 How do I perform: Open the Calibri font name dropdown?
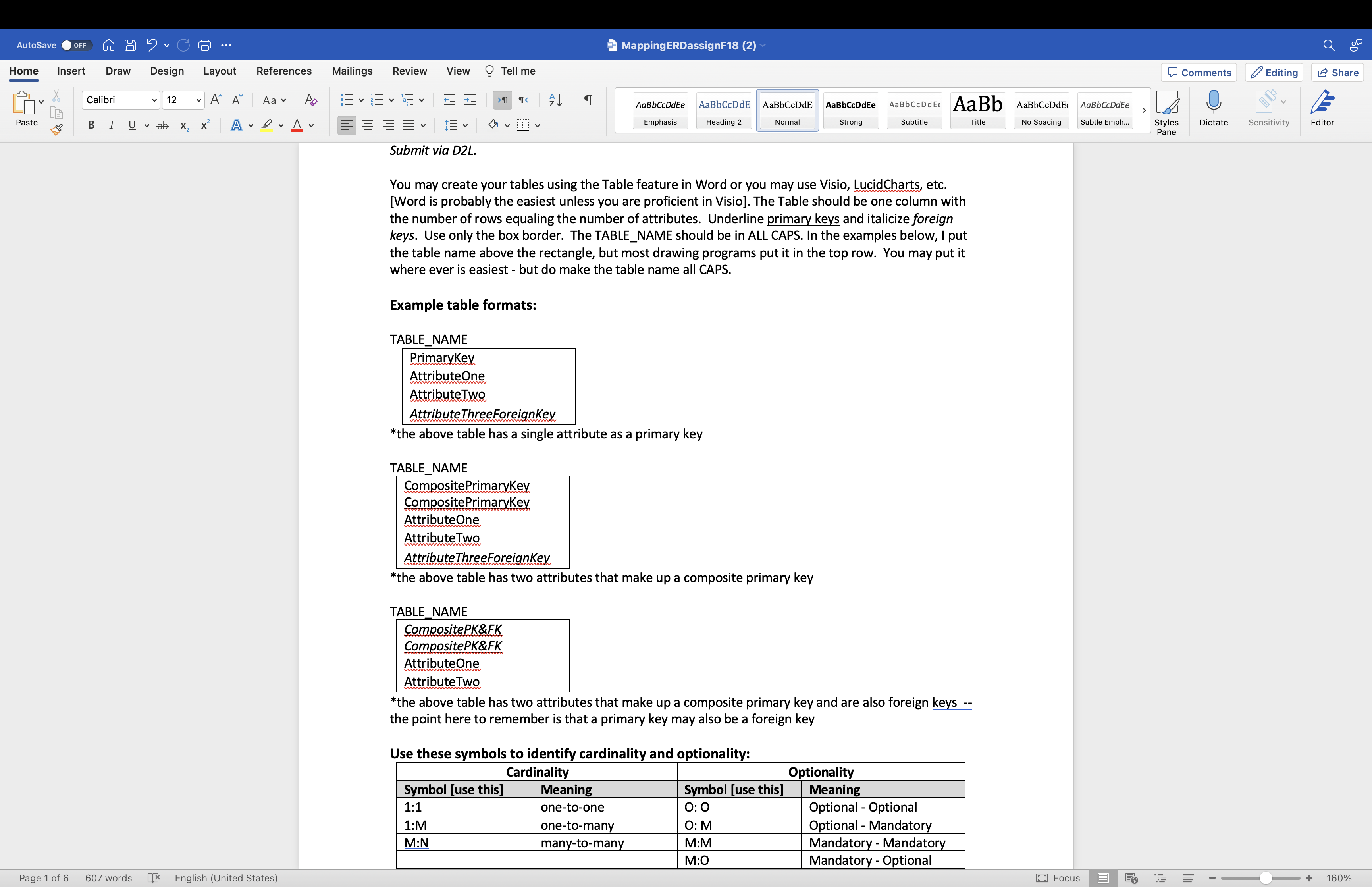154,100
